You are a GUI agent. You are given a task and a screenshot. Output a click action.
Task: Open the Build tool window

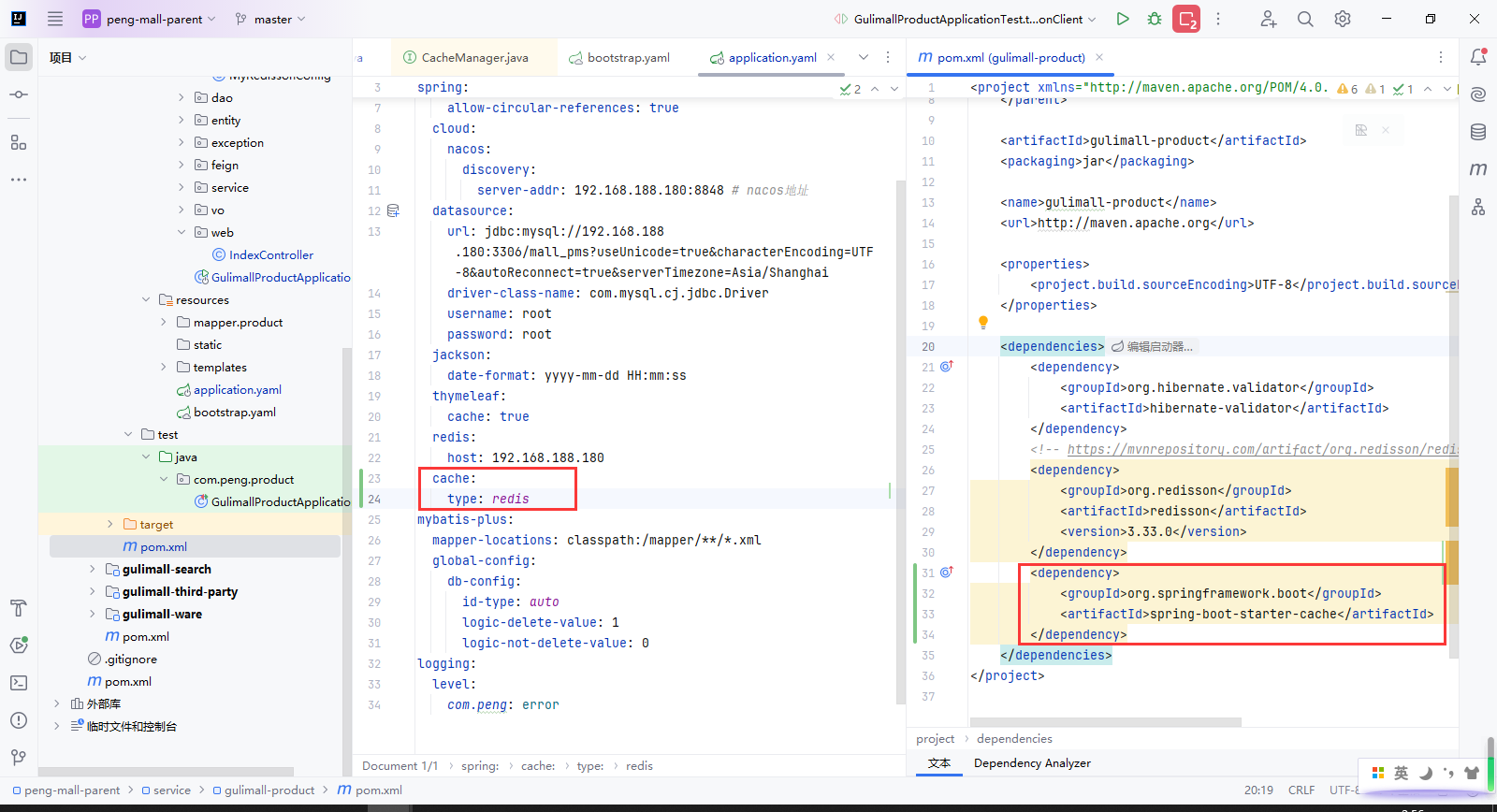click(x=19, y=608)
